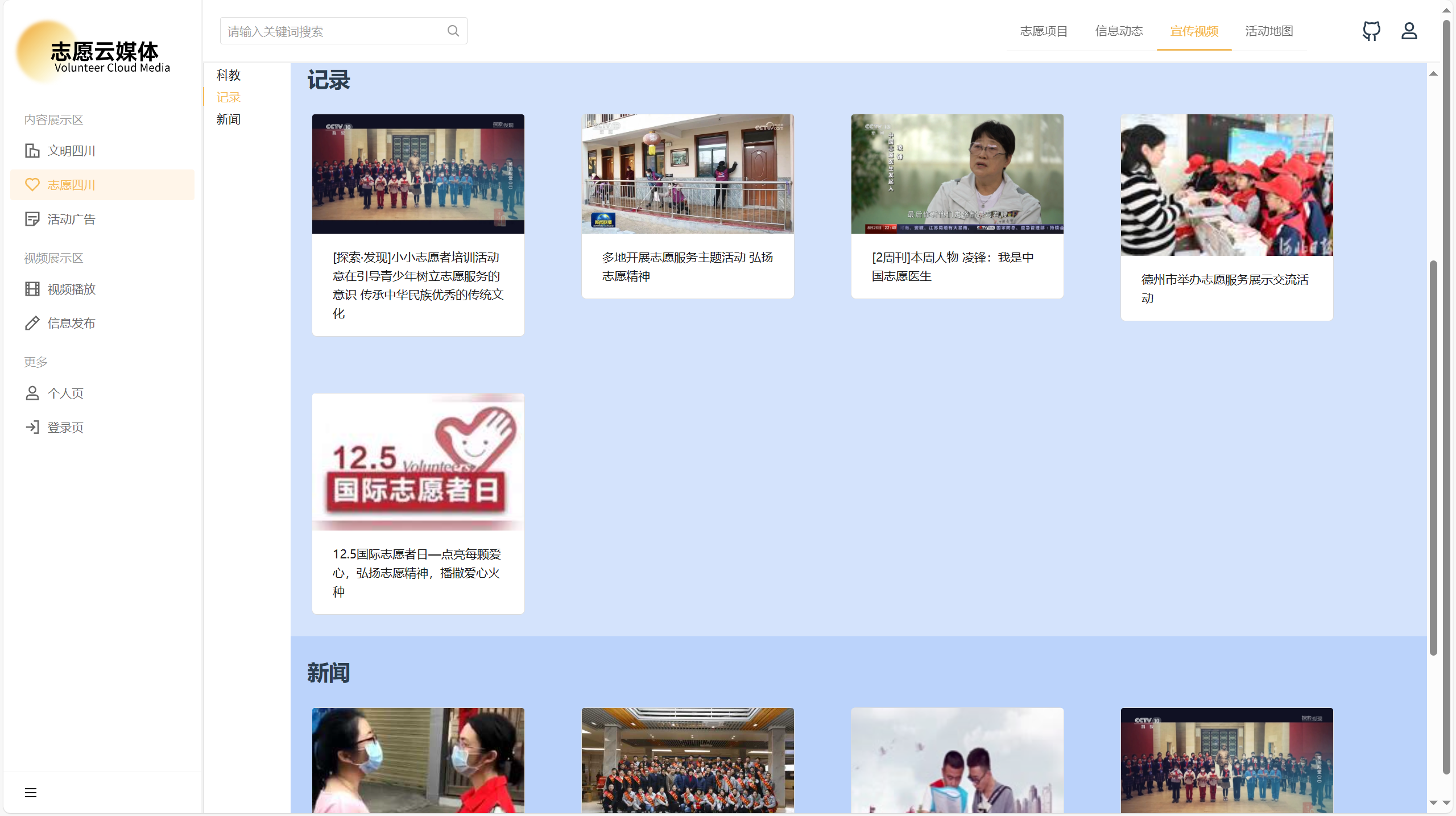1456x816 pixels.
Task: Jump to the 新闻 section anchor
Action: (x=229, y=119)
